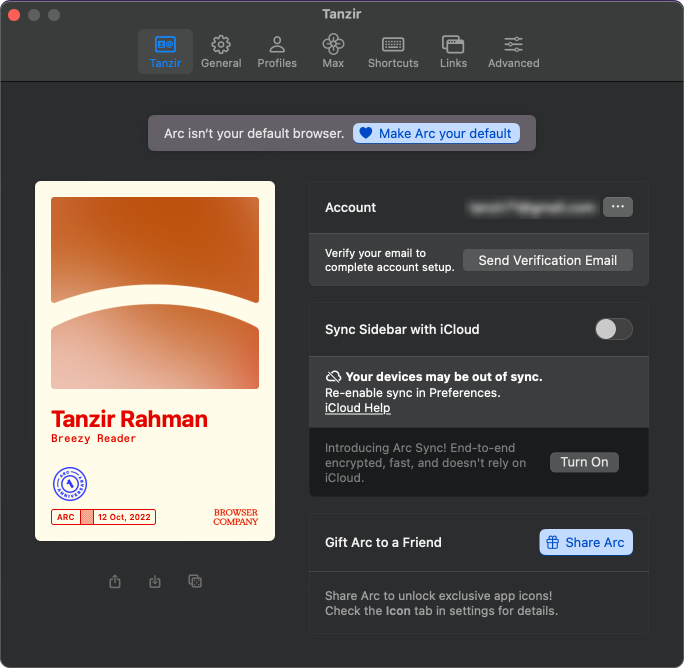The image size is (684, 668).
Task: Click the Arc anniversary badge on the card
Action: point(70,485)
